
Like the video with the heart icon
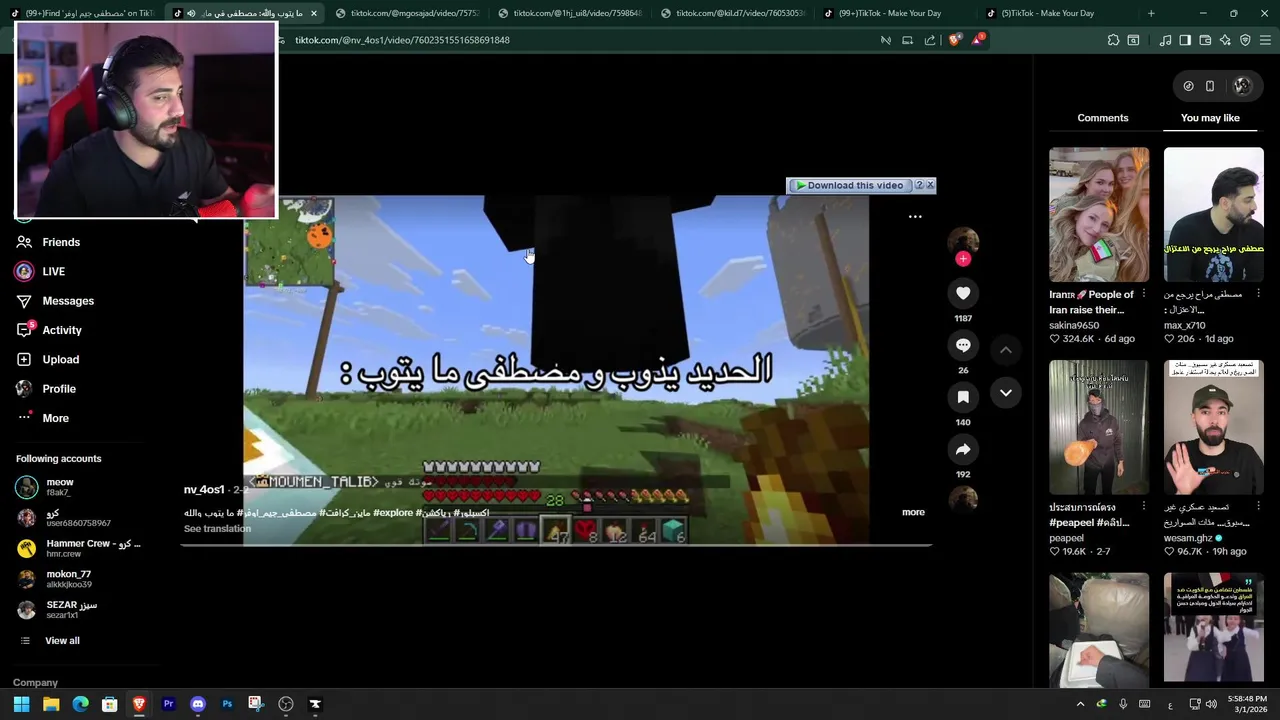pyautogui.click(x=963, y=293)
